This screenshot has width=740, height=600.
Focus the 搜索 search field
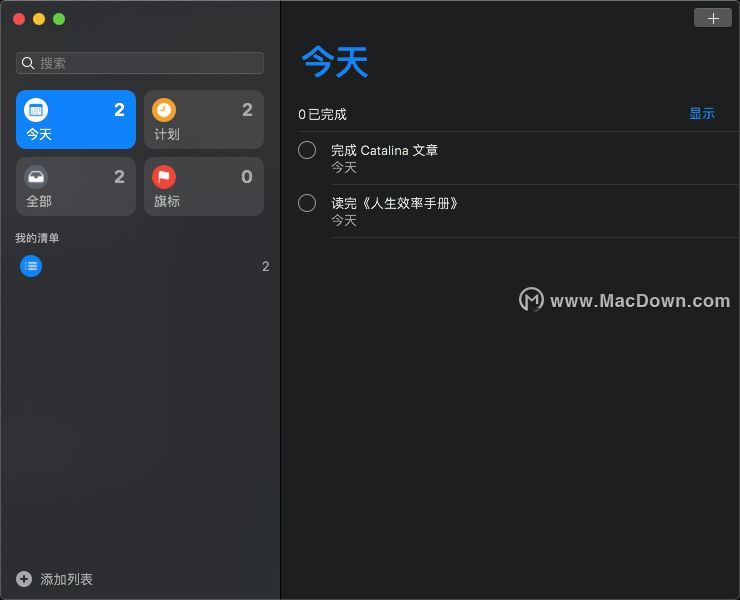[140, 63]
